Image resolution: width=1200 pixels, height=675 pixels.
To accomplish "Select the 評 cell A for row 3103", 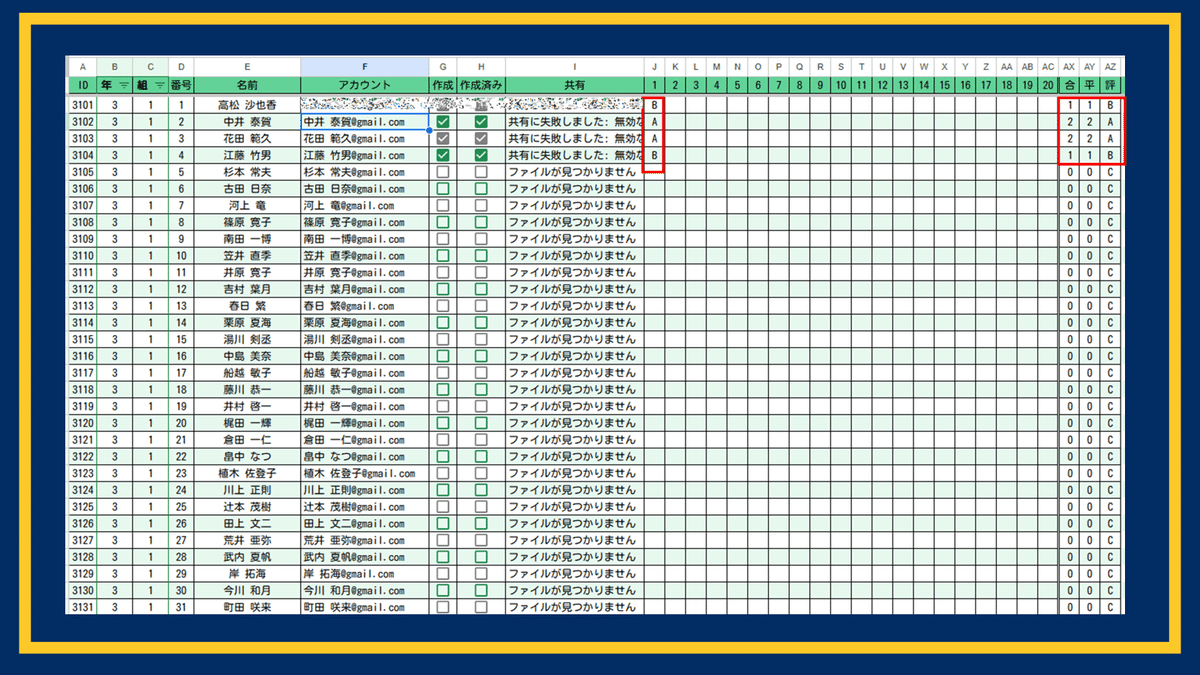I will point(1111,138).
